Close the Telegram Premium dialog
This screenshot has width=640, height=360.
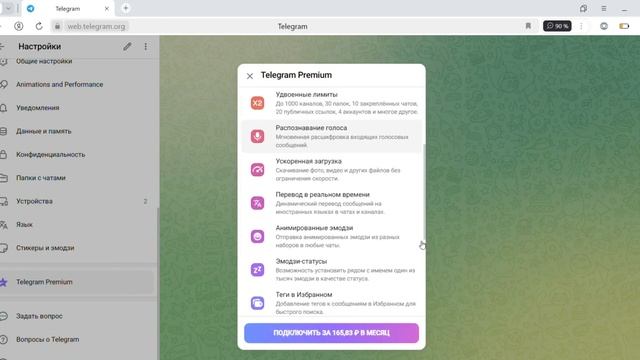(x=250, y=76)
